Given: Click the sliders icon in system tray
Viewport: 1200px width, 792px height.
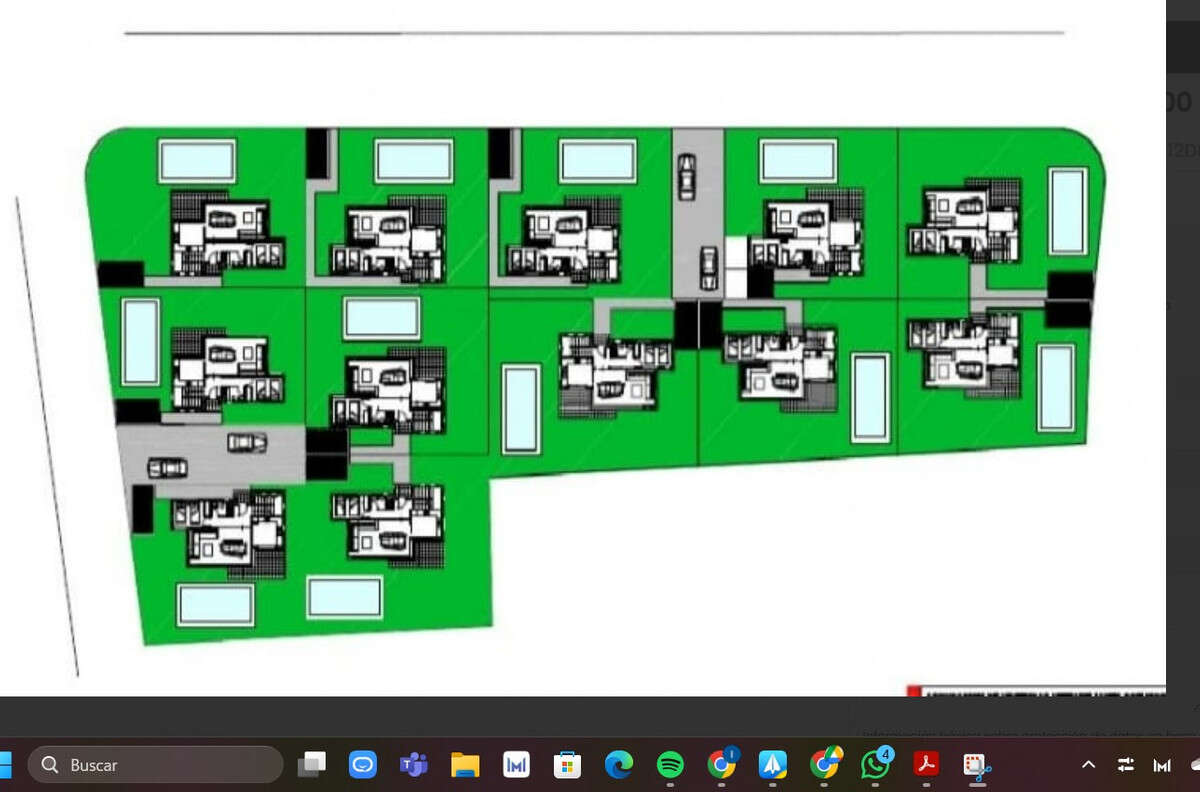Looking at the screenshot, I should point(1126,765).
